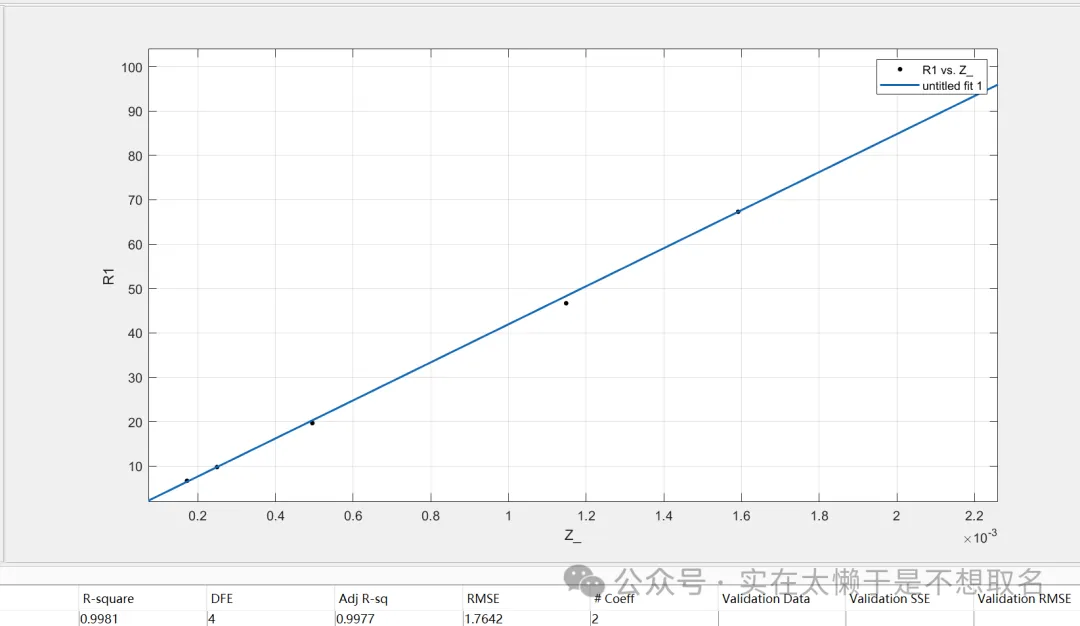
Task: Select the Validation Data column header
Action: (766, 599)
